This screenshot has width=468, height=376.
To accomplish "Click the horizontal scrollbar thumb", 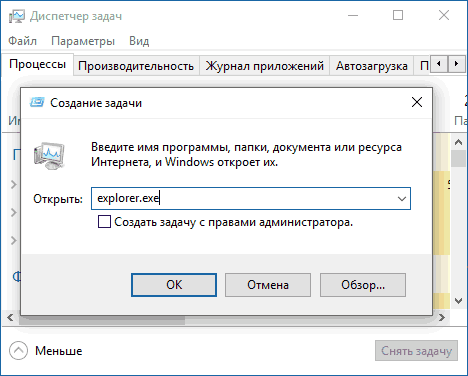I will point(102,320).
